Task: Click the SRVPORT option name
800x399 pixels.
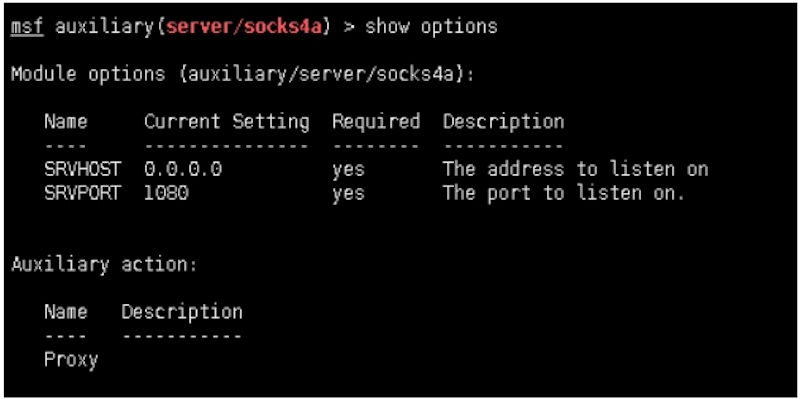Action: coord(83,193)
